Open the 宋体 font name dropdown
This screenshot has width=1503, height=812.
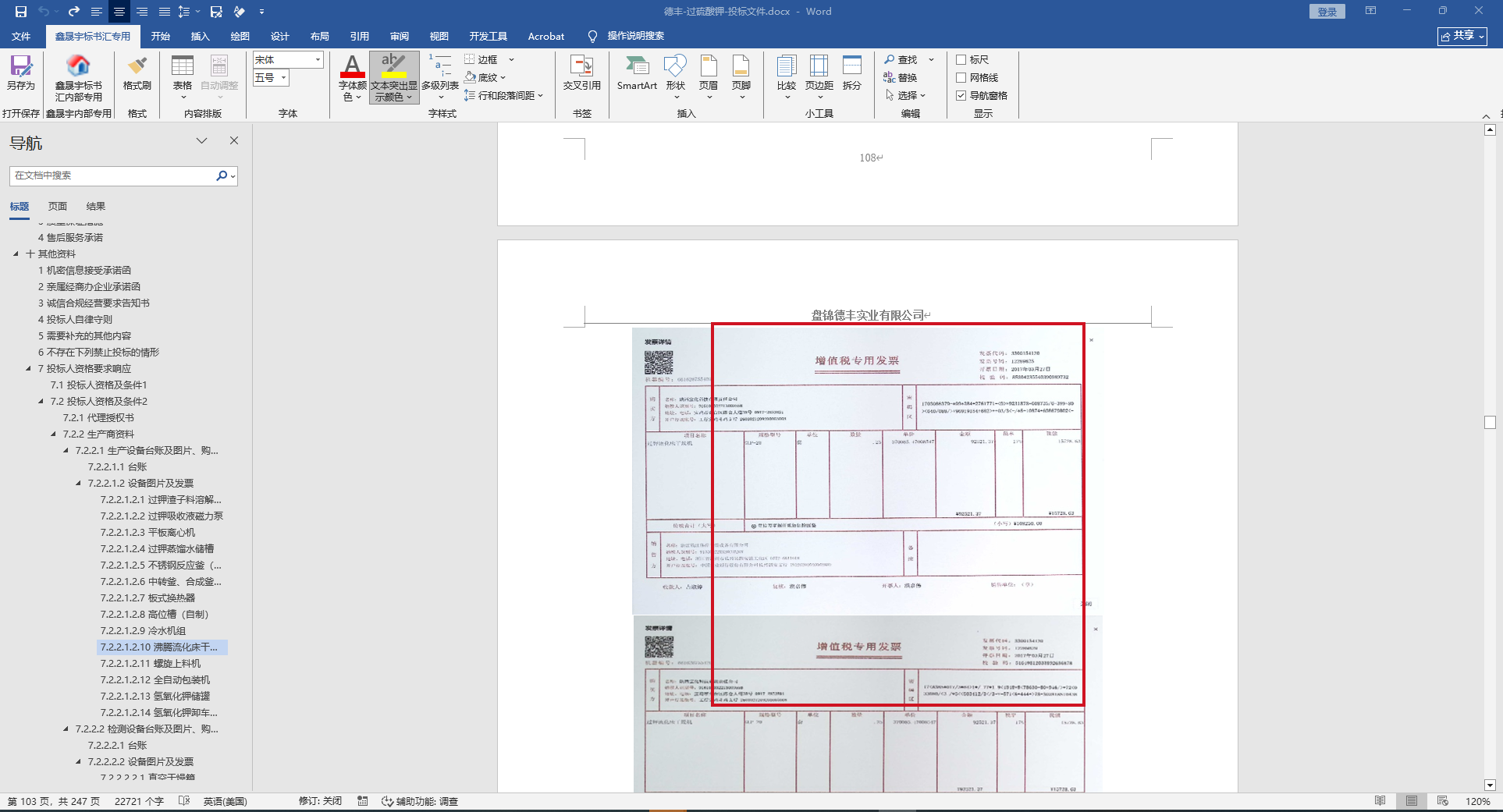coord(318,60)
